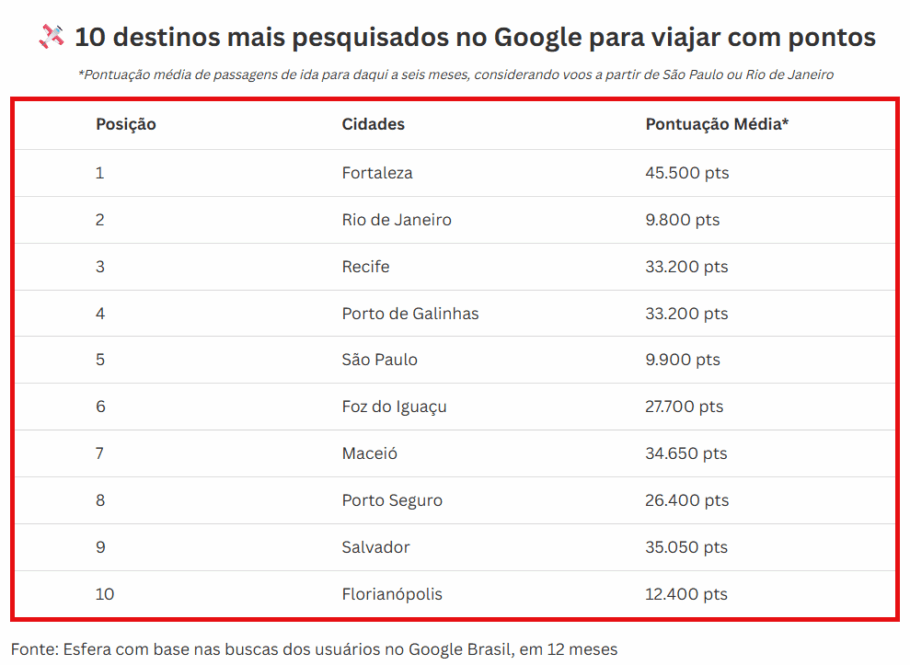The image size is (910, 665).
Task: Select the Fortaleza city cell
Action: click(377, 173)
